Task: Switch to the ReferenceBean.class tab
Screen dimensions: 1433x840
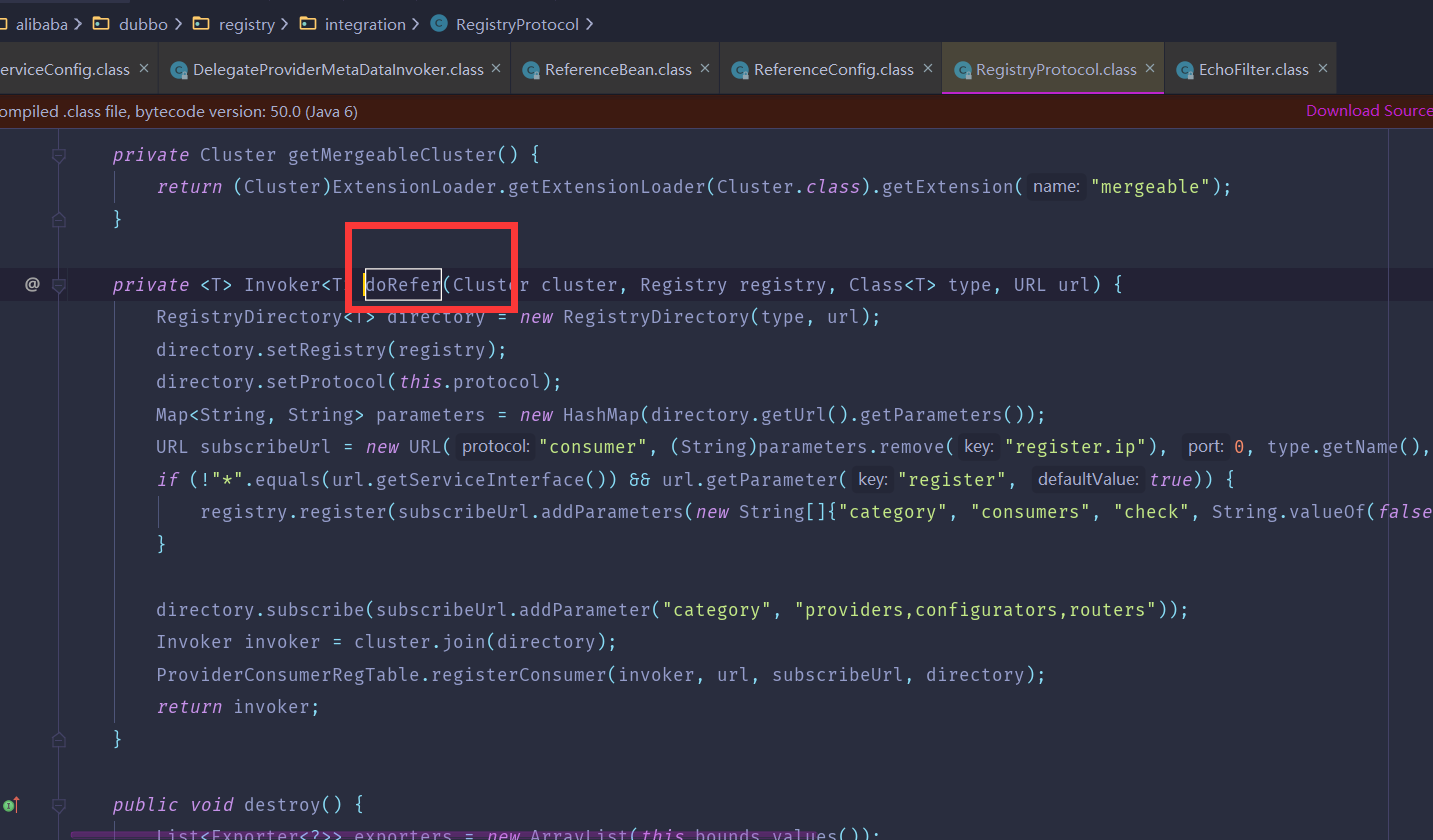Action: 615,70
